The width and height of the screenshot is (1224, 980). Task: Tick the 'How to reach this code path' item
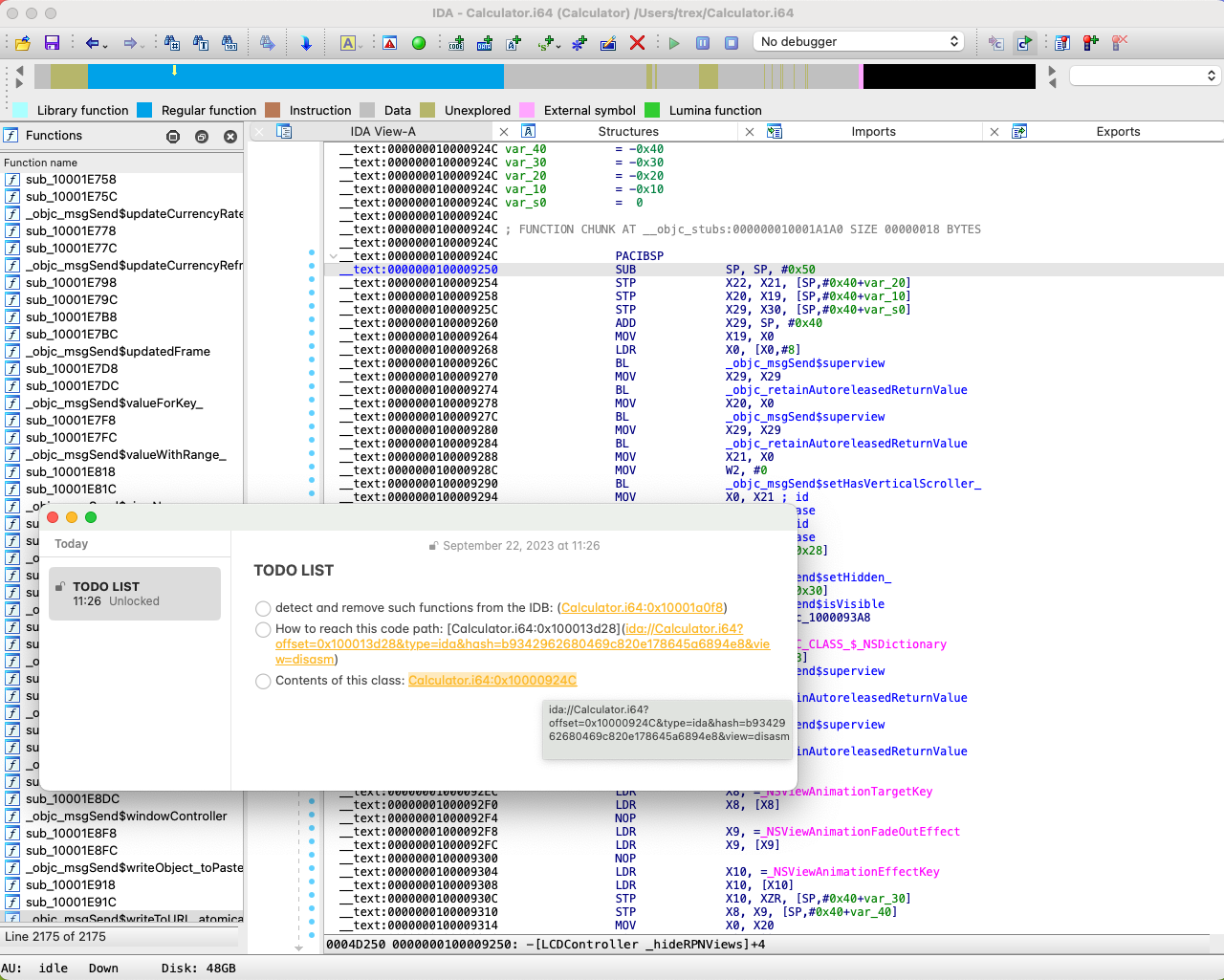(x=263, y=629)
